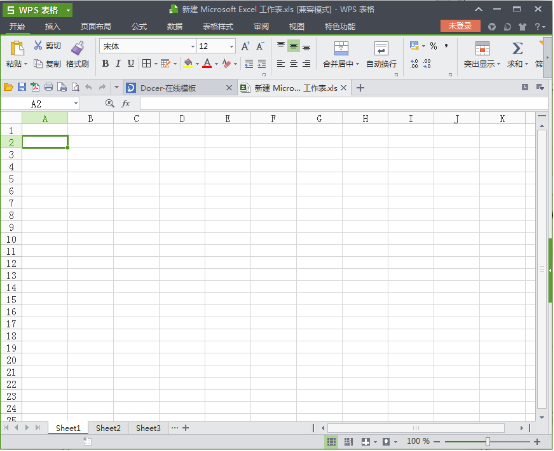Expand the Name Box dropdown arrow
This screenshot has width=554, height=451.
pyautogui.click(x=76, y=103)
